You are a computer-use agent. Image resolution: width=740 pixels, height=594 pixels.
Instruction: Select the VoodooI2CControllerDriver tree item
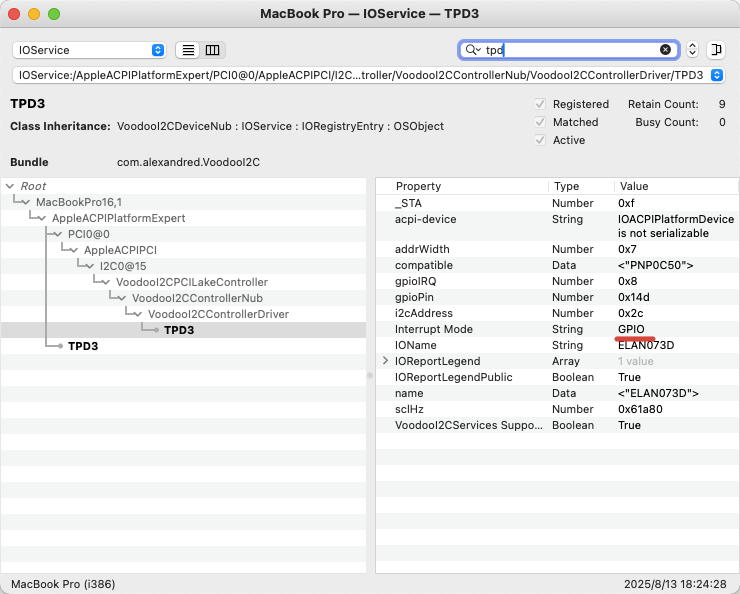pos(218,314)
